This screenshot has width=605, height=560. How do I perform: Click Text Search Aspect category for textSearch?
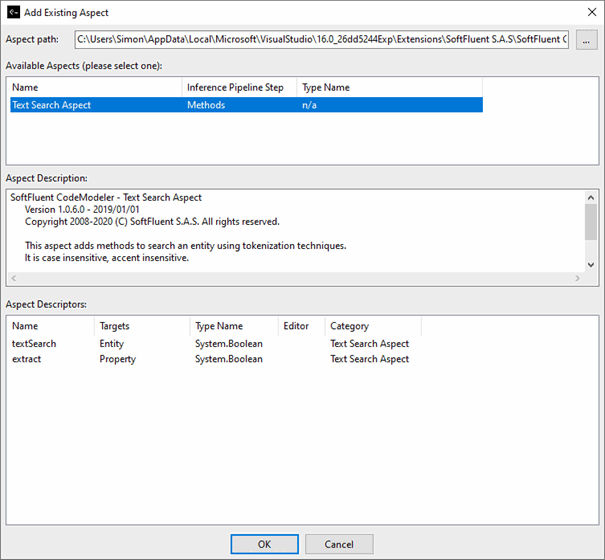coord(369,343)
